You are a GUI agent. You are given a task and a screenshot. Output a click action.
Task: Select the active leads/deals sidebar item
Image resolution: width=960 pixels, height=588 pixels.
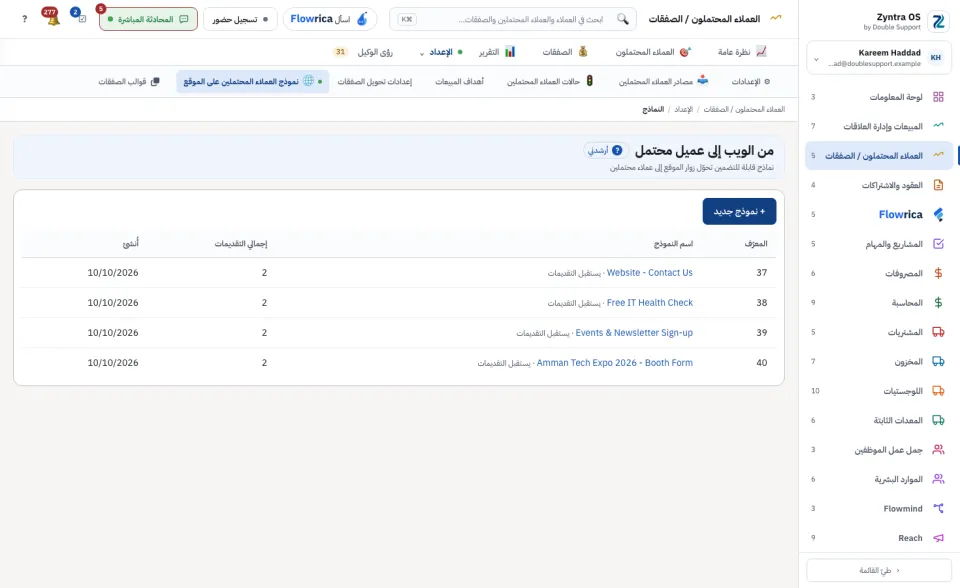pos(879,156)
